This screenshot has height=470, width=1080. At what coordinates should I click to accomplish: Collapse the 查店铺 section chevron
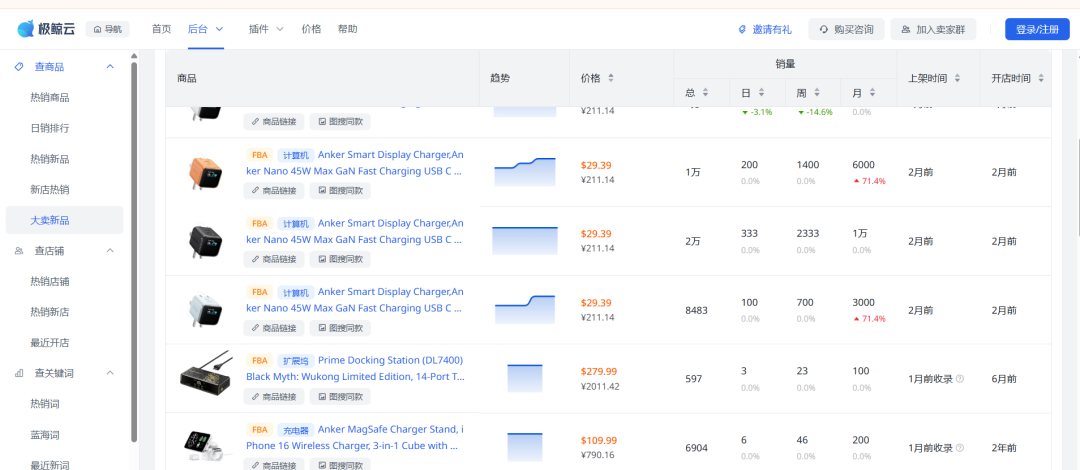pyautogui.click(x=110, y=251)
